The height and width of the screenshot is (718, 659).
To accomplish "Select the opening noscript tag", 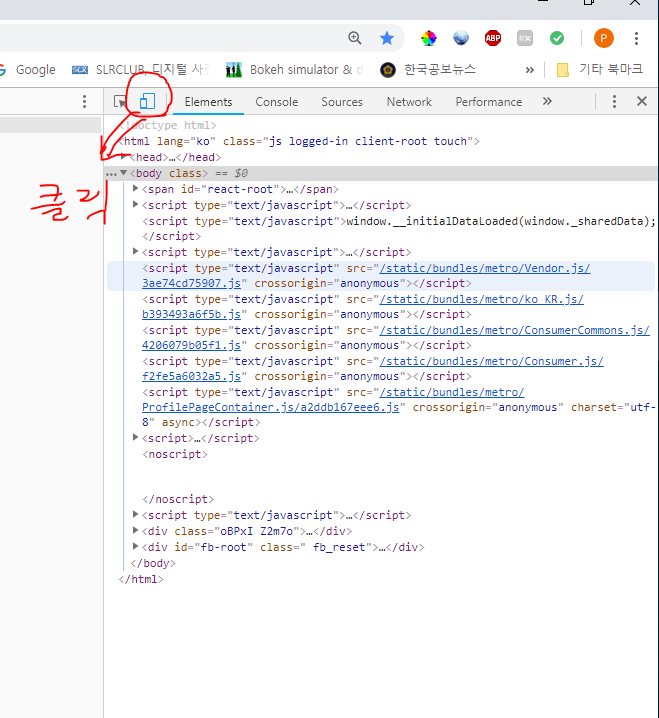I will (x=174, y=454).
